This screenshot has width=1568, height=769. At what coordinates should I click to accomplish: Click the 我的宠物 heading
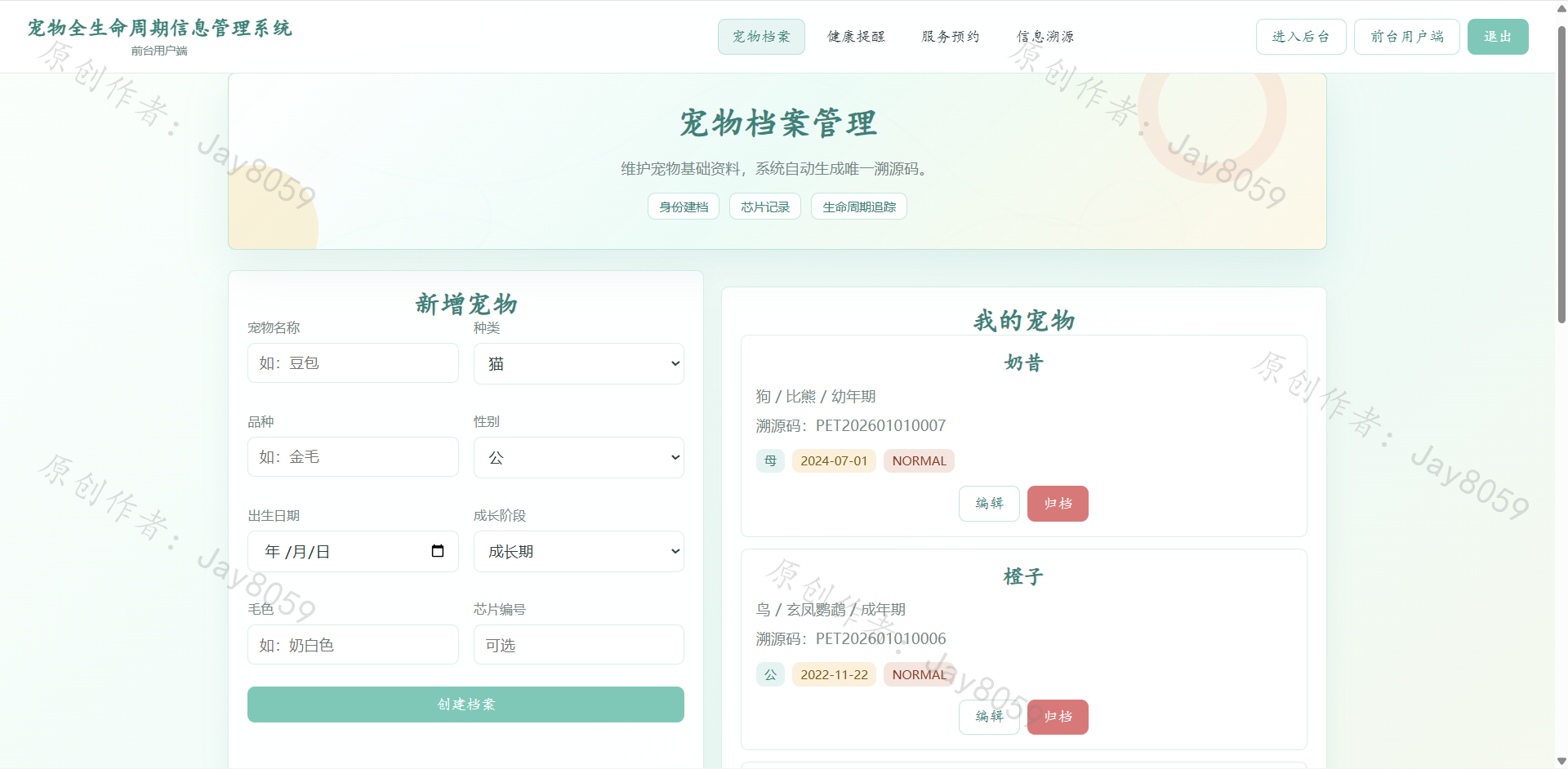[1023, 320]
